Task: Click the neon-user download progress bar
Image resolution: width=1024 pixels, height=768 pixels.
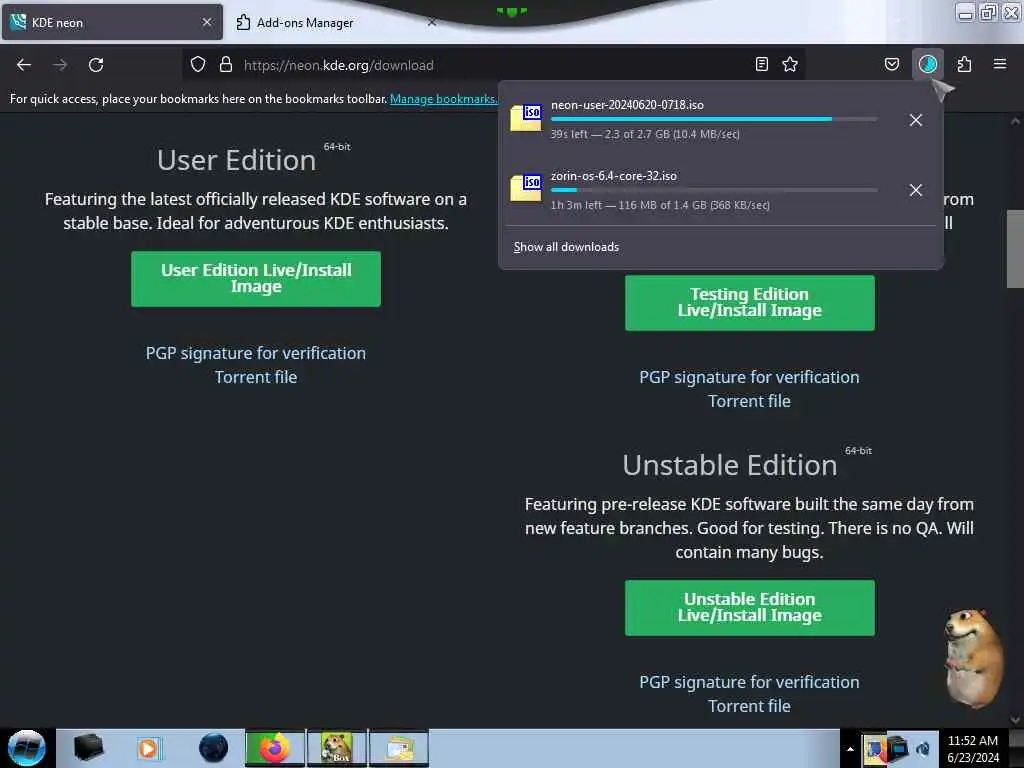Action: click(714, 120)
